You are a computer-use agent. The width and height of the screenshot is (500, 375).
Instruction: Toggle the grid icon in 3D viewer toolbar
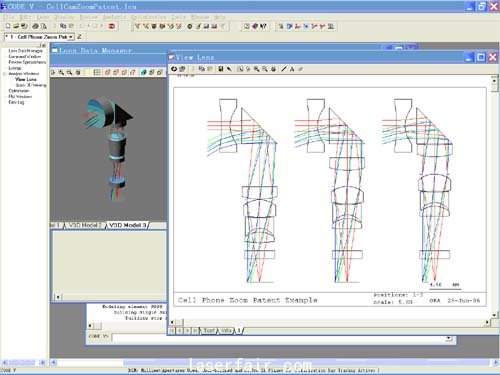(97, 72)
